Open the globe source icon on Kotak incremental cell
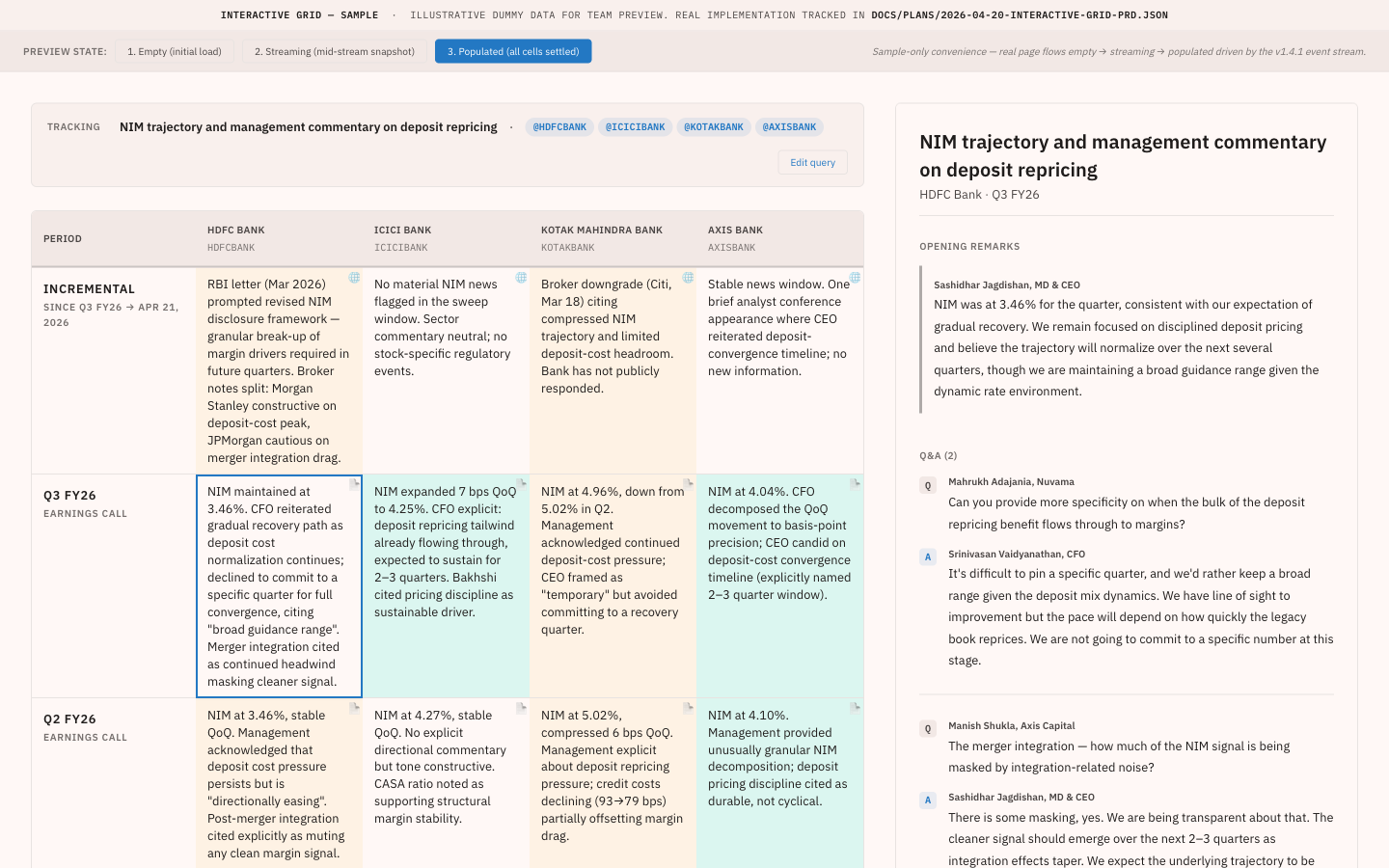The height and width of the screenshot is (868, 1389). click(689, 278)
